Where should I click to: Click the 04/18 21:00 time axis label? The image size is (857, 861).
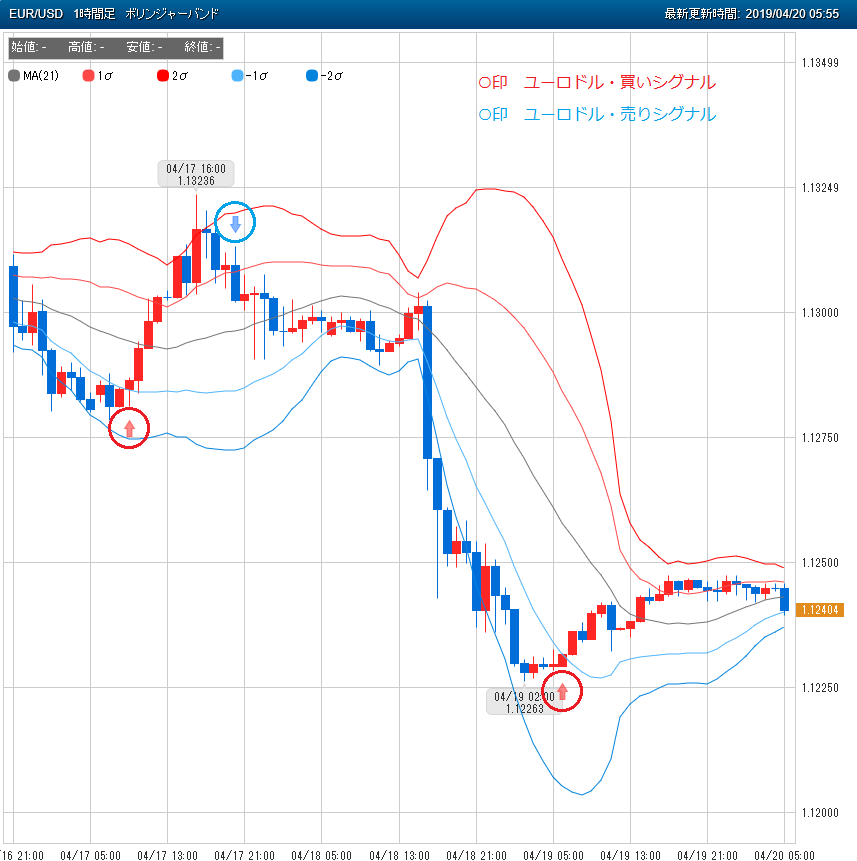click(x=476, y=855)
